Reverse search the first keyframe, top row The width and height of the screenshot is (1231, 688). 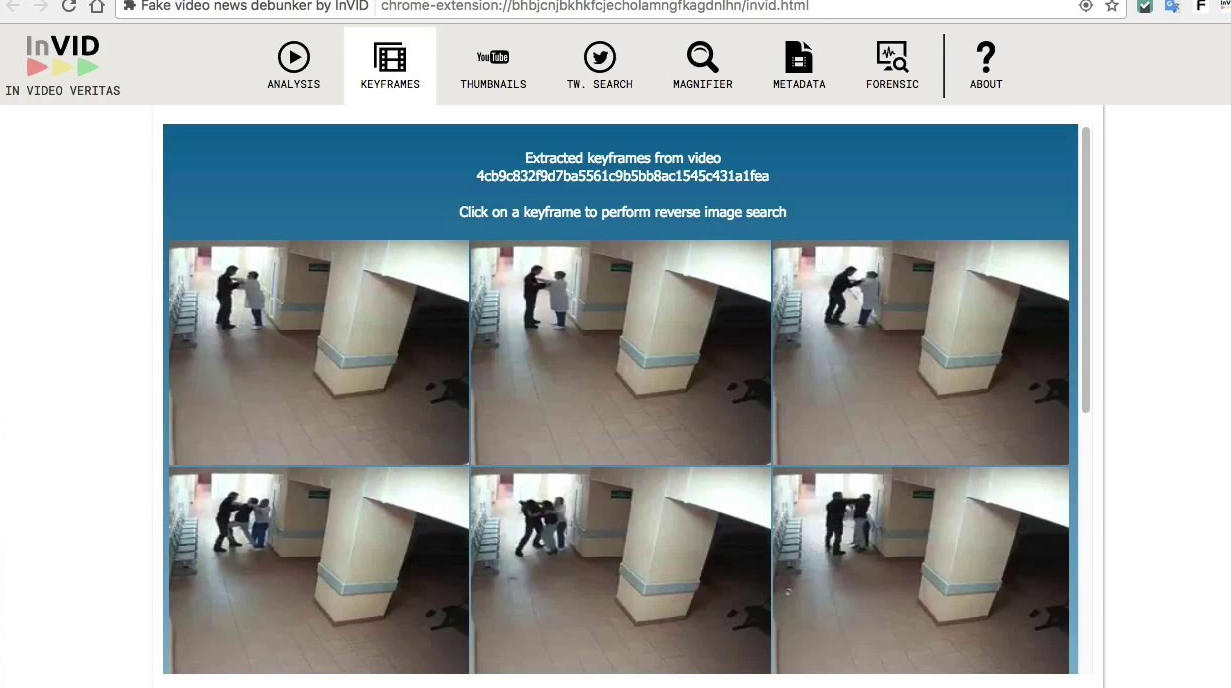point(319,352)
